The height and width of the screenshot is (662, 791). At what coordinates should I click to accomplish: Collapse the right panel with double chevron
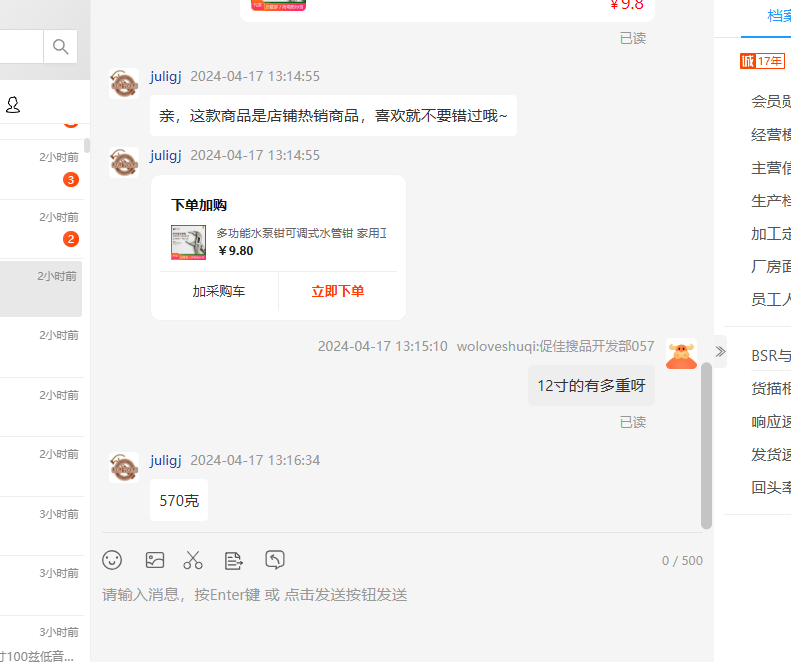click(720, 351)
